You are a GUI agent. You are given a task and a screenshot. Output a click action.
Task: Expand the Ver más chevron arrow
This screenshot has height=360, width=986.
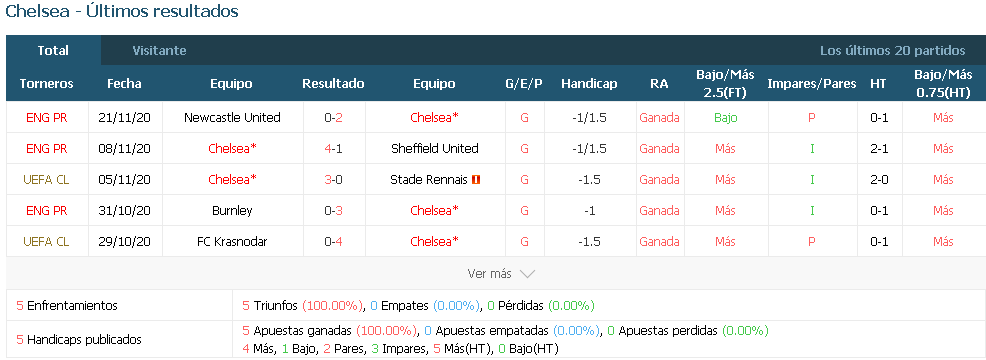[528, 274]
